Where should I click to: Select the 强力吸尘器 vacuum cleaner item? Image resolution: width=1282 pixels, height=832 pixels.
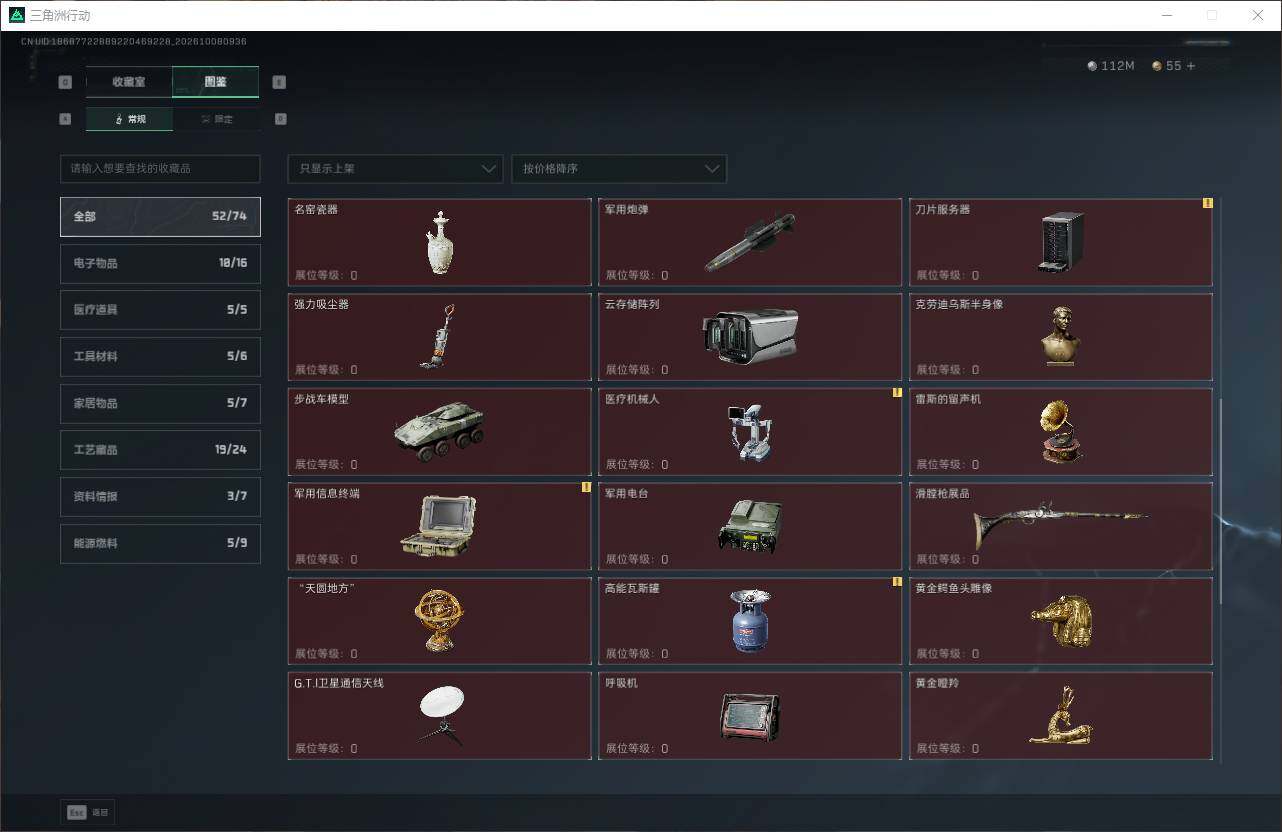439,337
